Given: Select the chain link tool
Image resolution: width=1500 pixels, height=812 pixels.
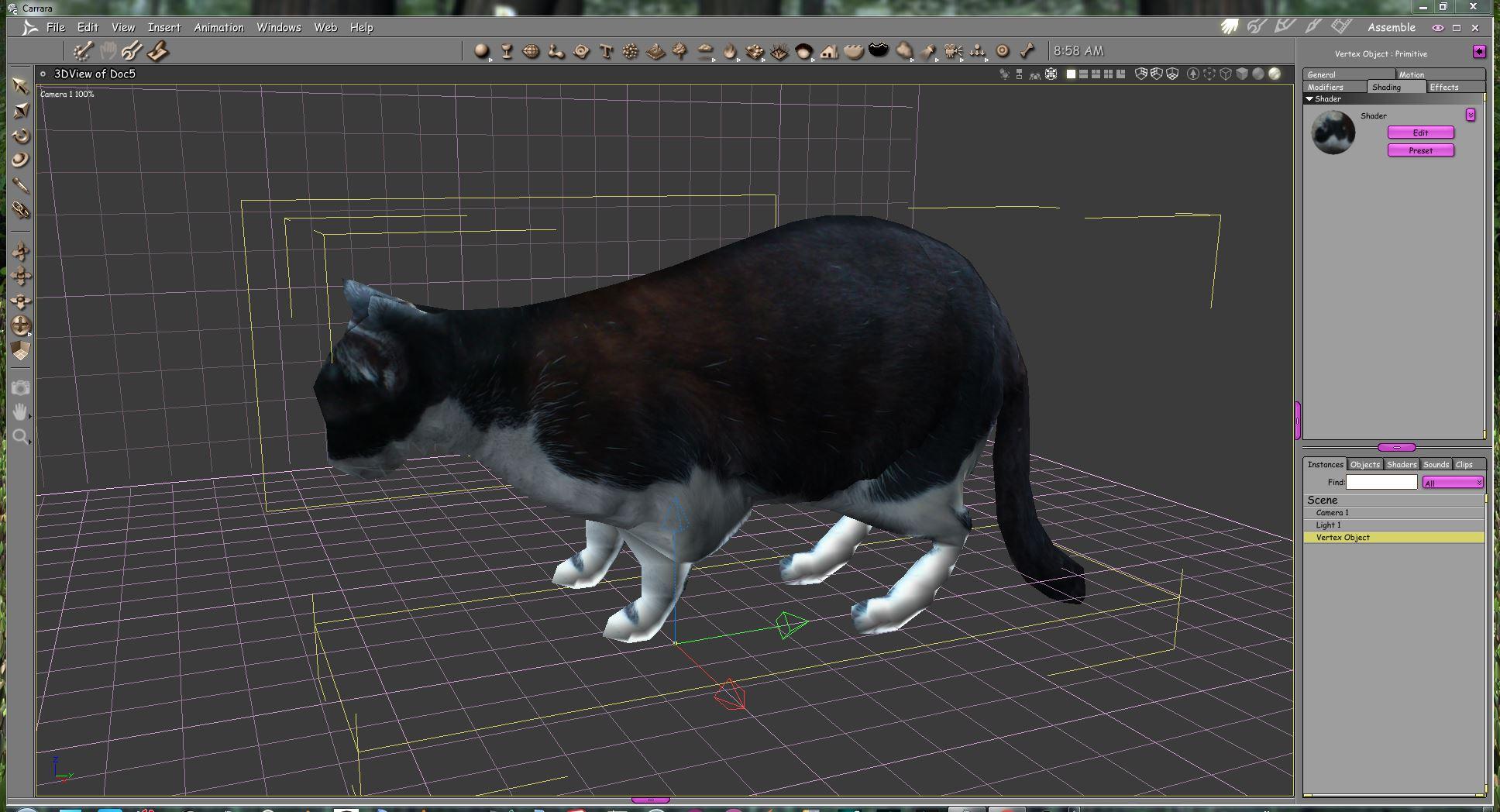Looking at the screenshot, I should pyautogui.click(x=20, y=210).
